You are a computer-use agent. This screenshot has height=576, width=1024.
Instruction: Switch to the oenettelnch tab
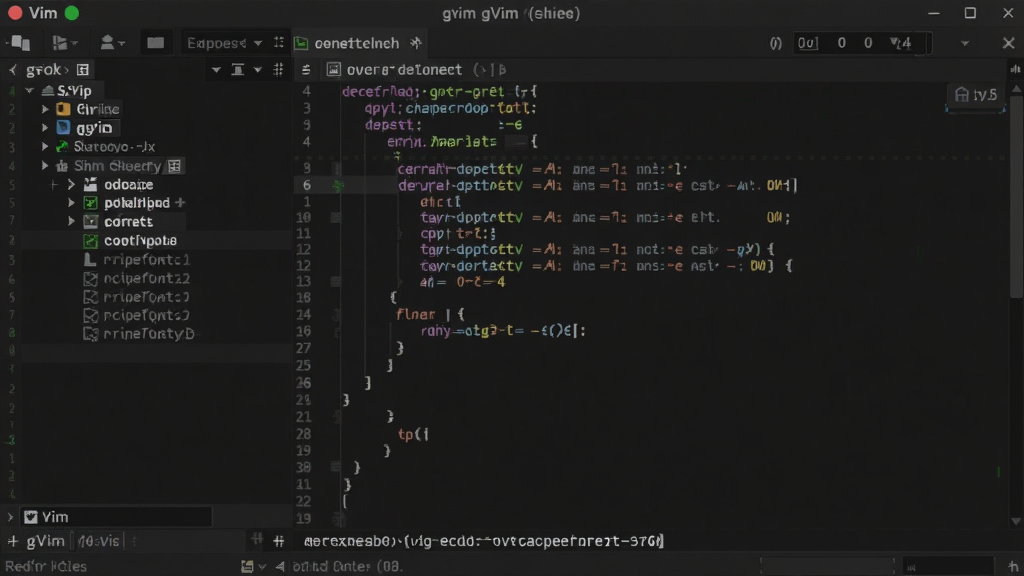pyautogui.click(x=356, y=43)
